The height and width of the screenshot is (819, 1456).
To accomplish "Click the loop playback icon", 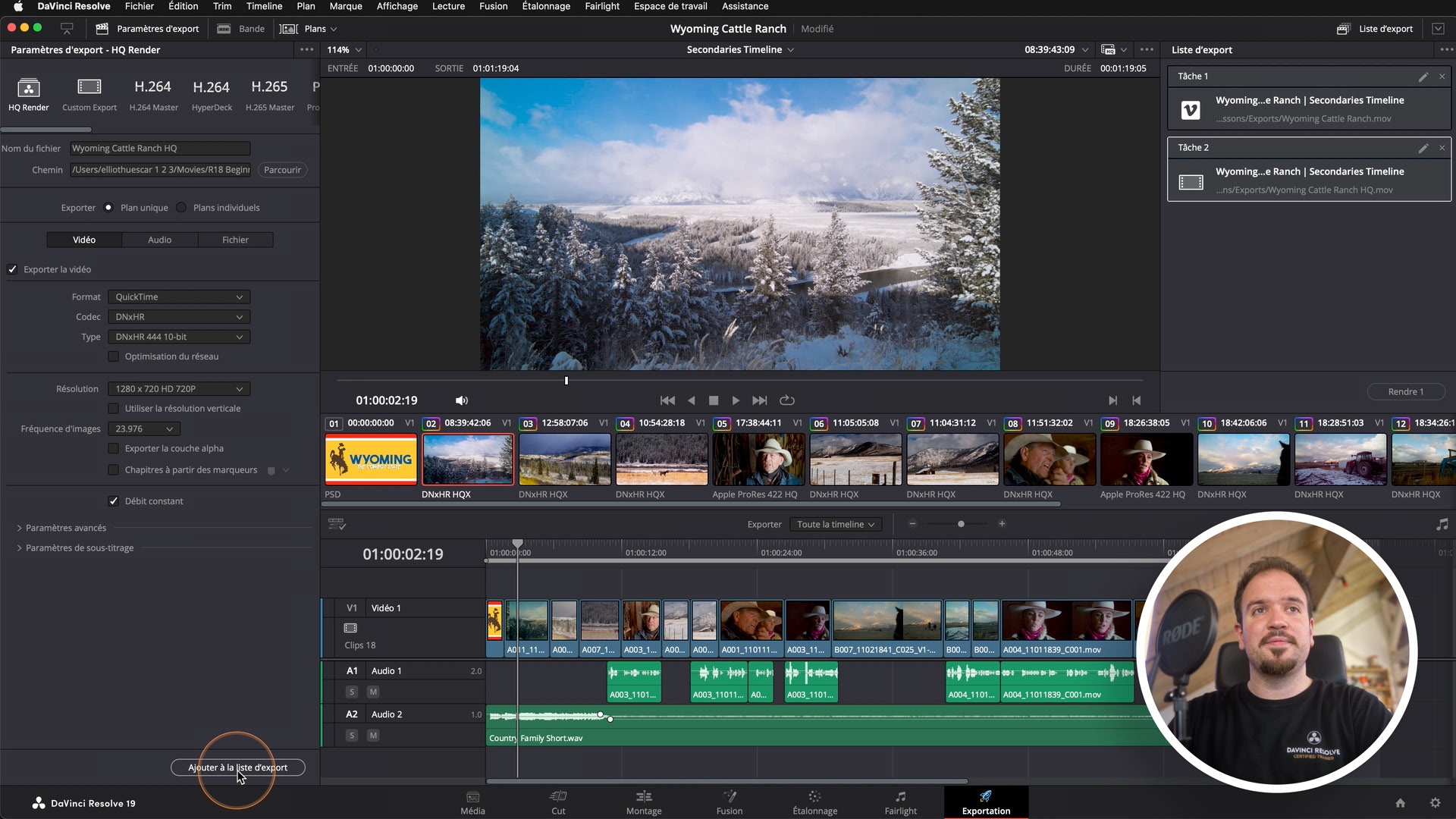I will coord(787,400).
